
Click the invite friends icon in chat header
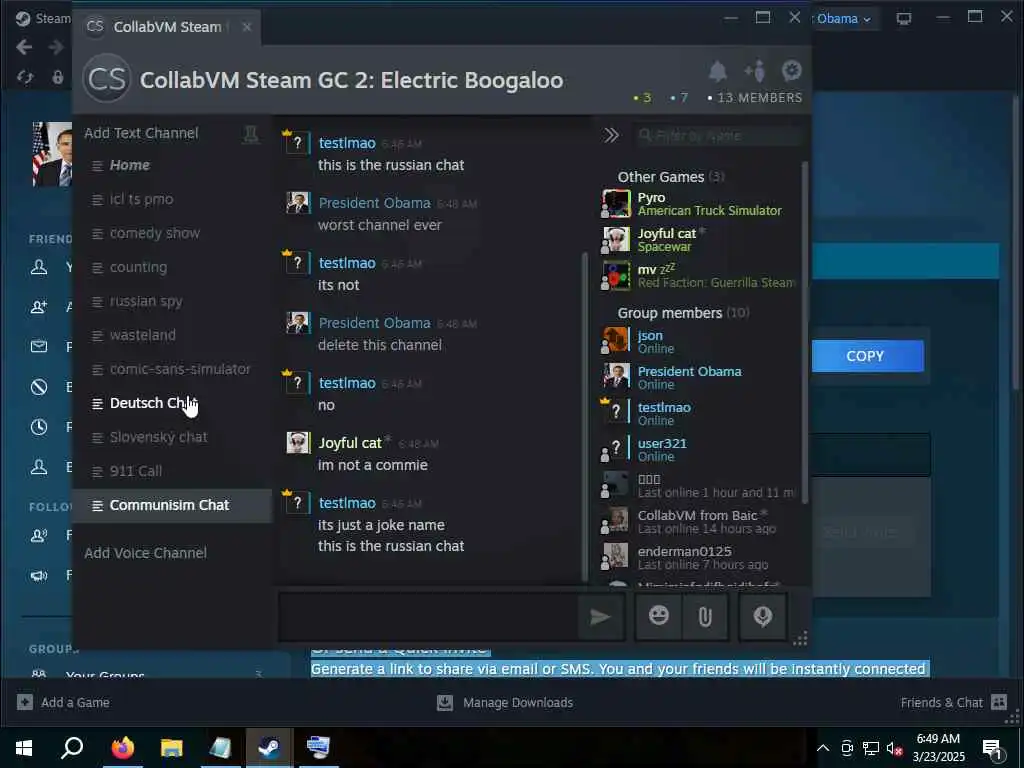[x=754, y=71]
